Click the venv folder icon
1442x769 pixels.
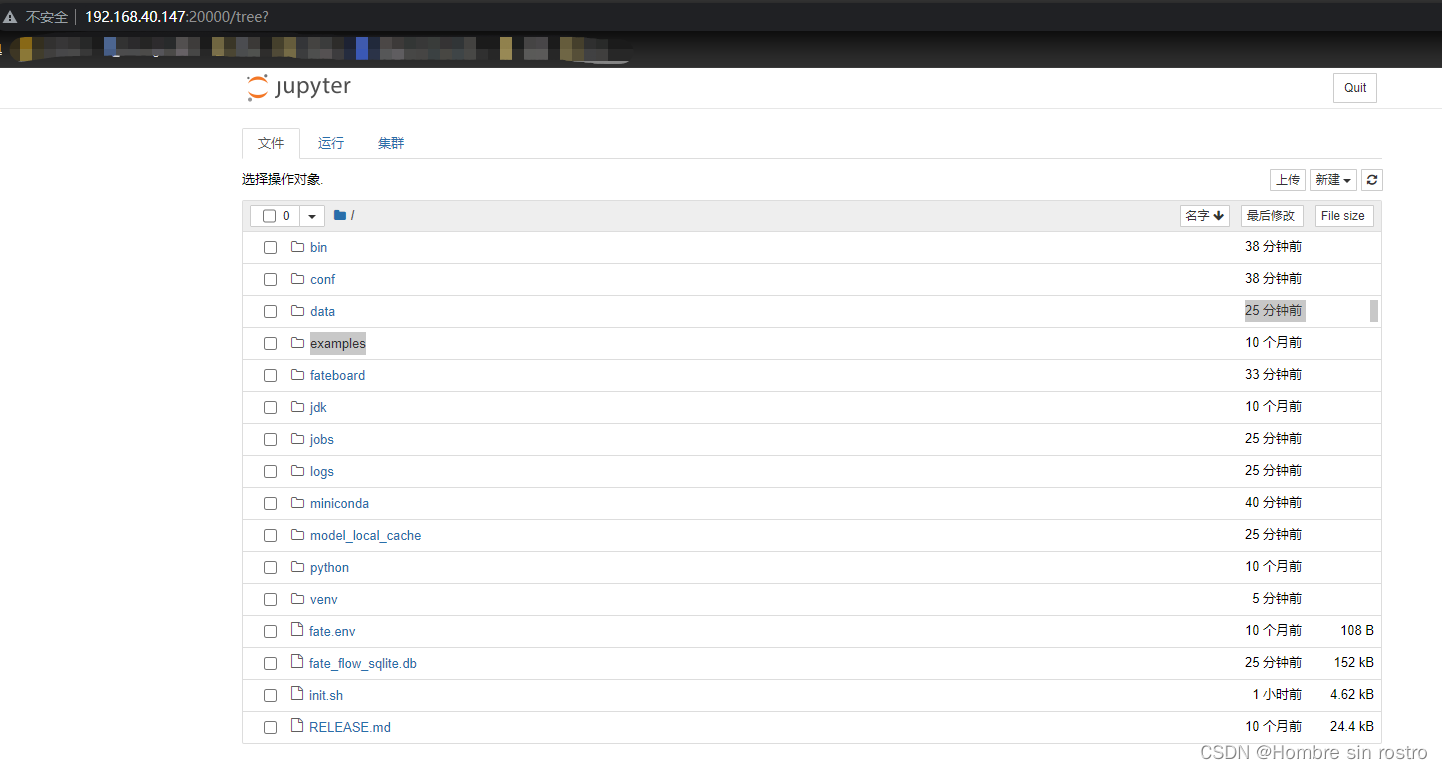click(297, 598)
